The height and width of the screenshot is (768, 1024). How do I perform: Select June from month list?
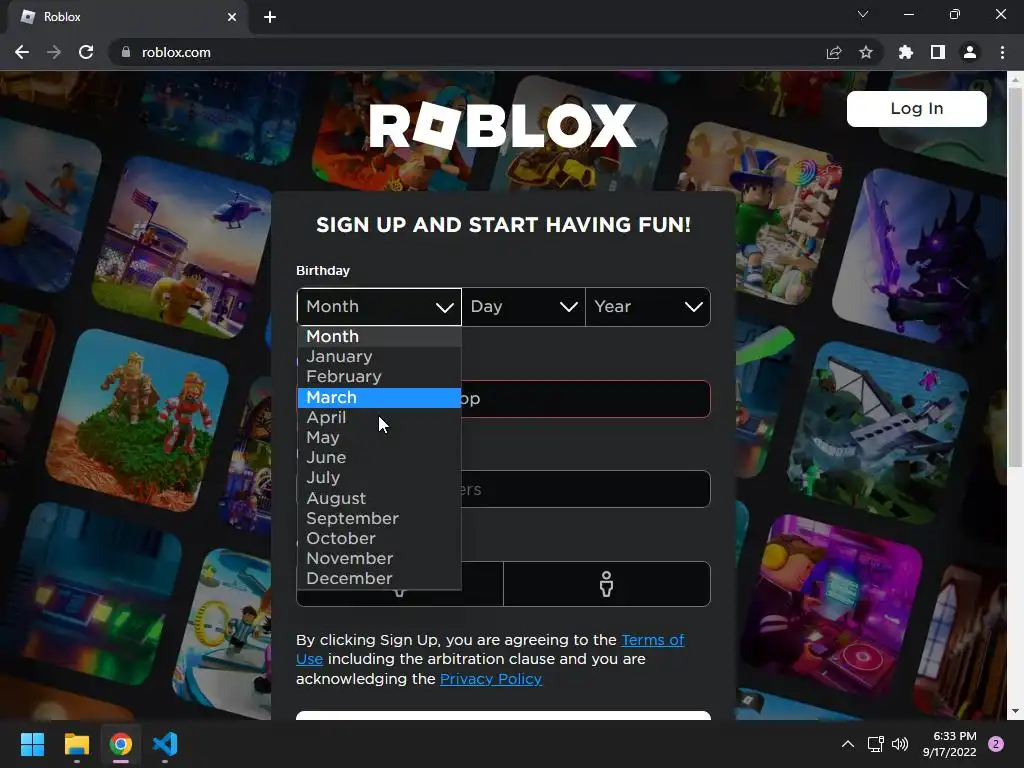coord(379,458)
